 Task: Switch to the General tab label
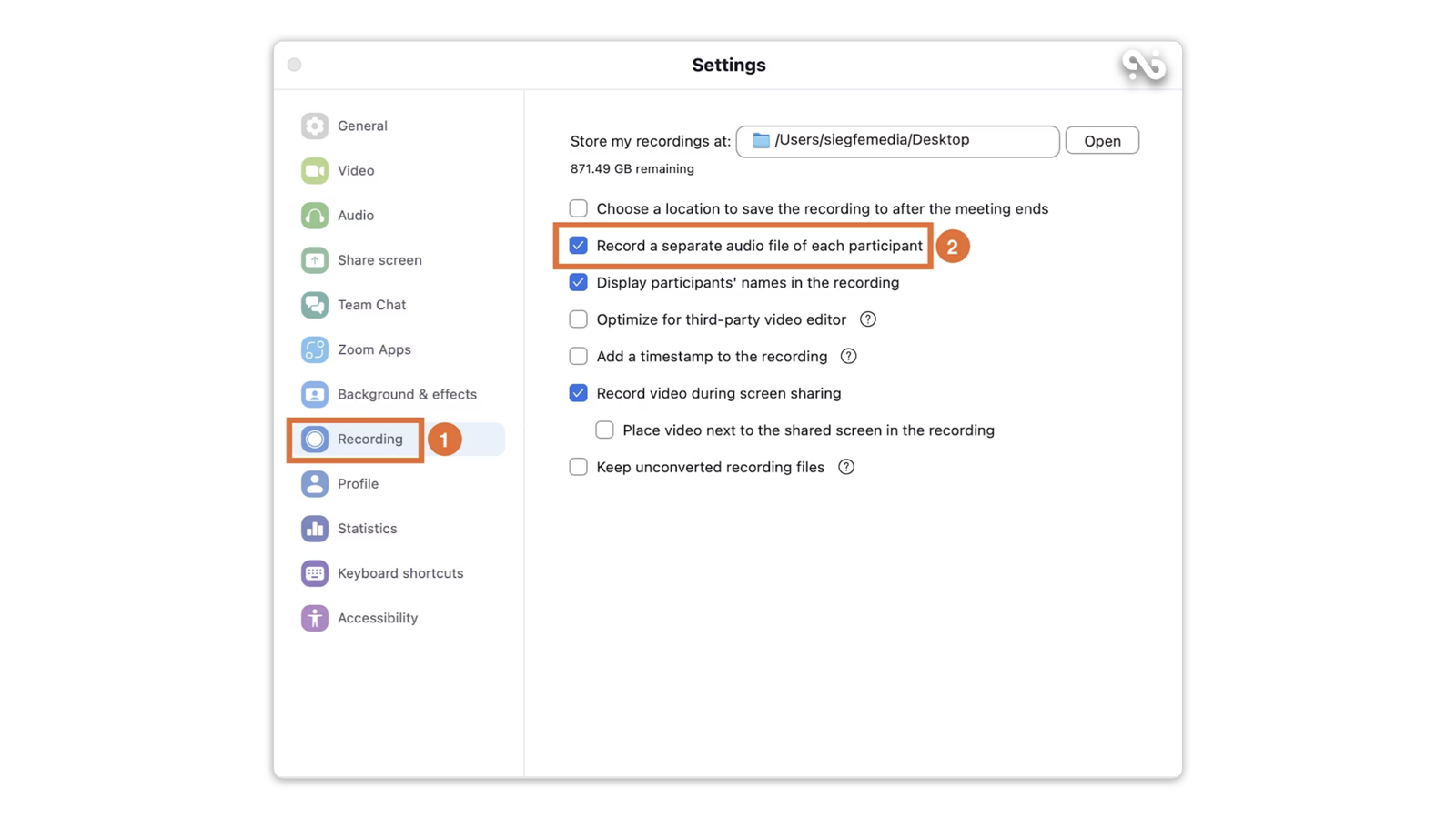click(362, 126)
